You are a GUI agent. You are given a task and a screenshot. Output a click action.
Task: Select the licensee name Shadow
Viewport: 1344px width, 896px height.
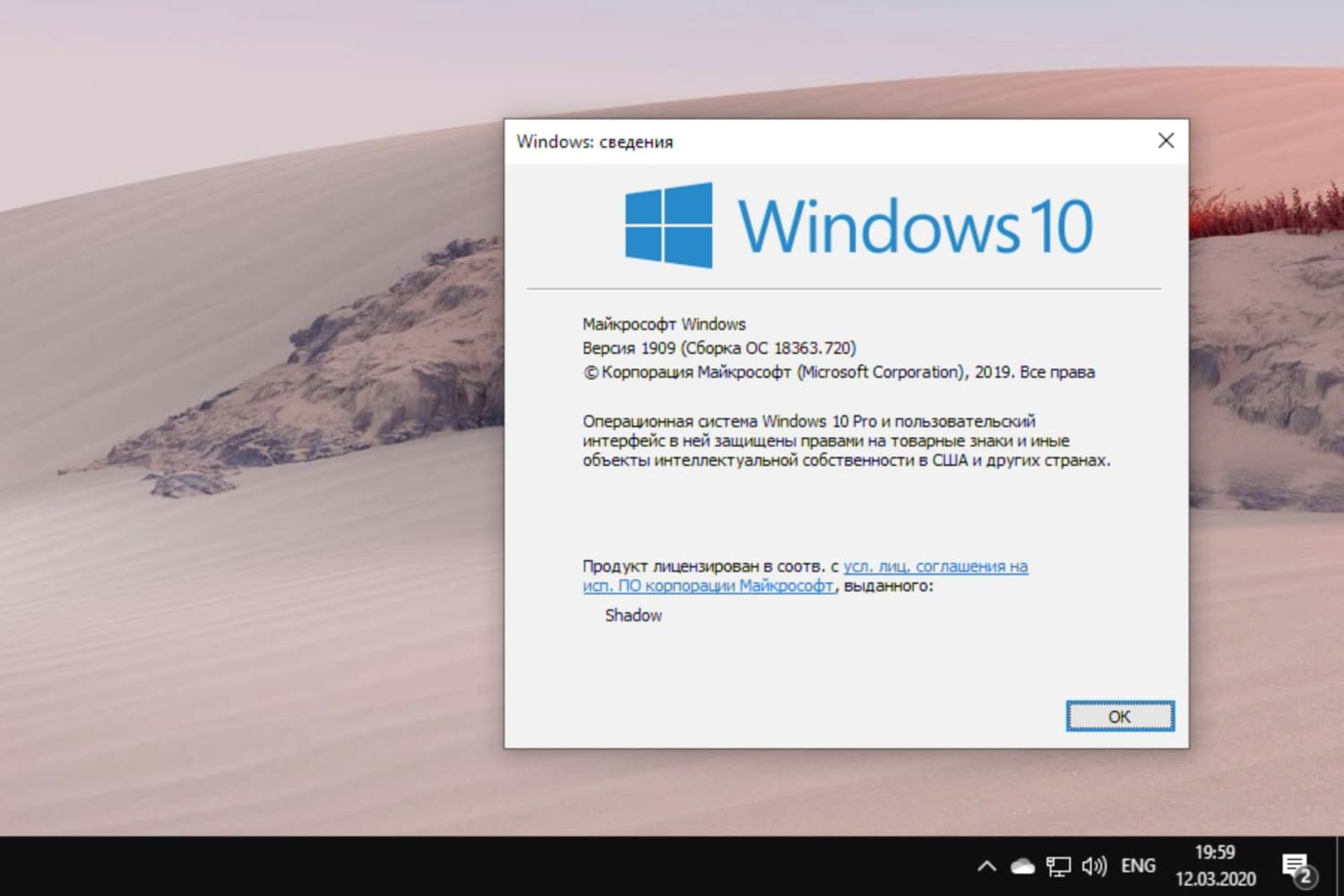click(x=633, y=616)
